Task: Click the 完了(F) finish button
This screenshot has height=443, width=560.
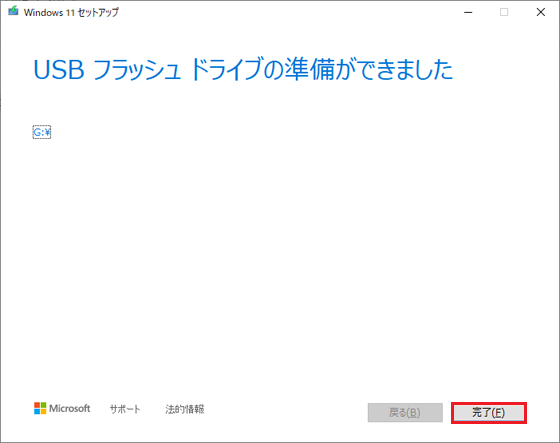Action: (x=489, y=413)
